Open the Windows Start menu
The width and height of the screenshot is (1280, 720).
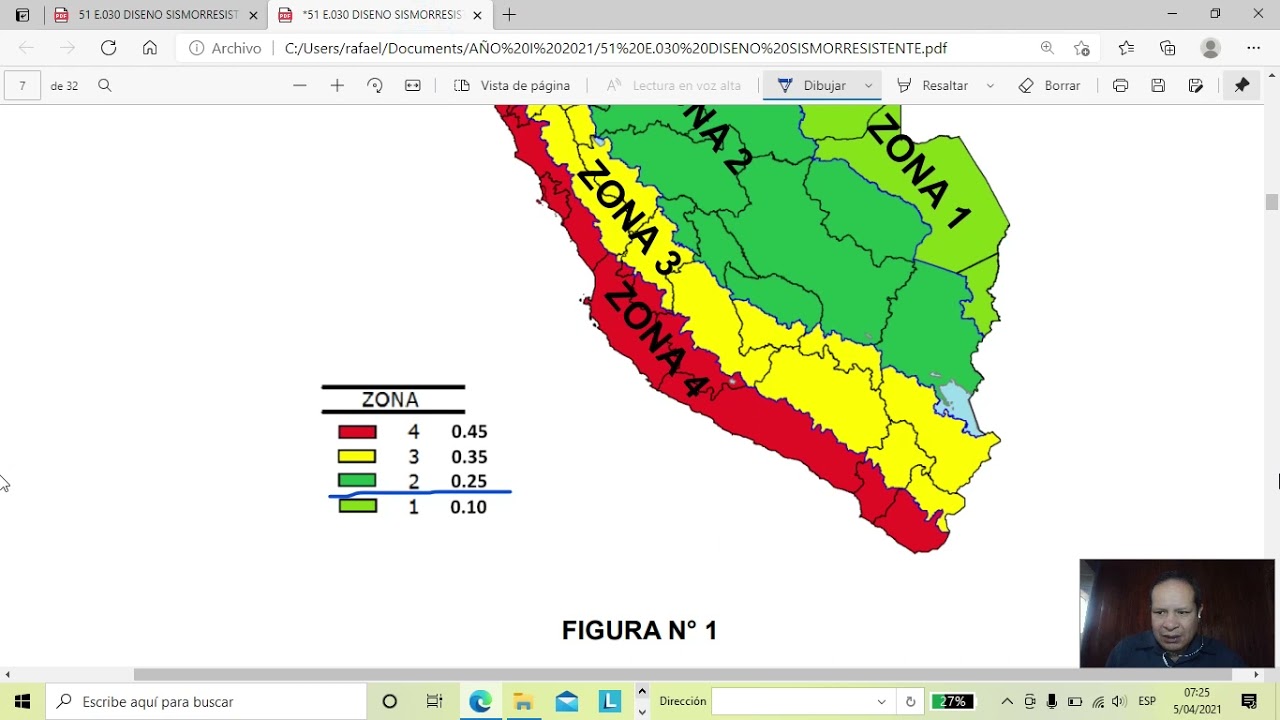(x=22, y=702)
